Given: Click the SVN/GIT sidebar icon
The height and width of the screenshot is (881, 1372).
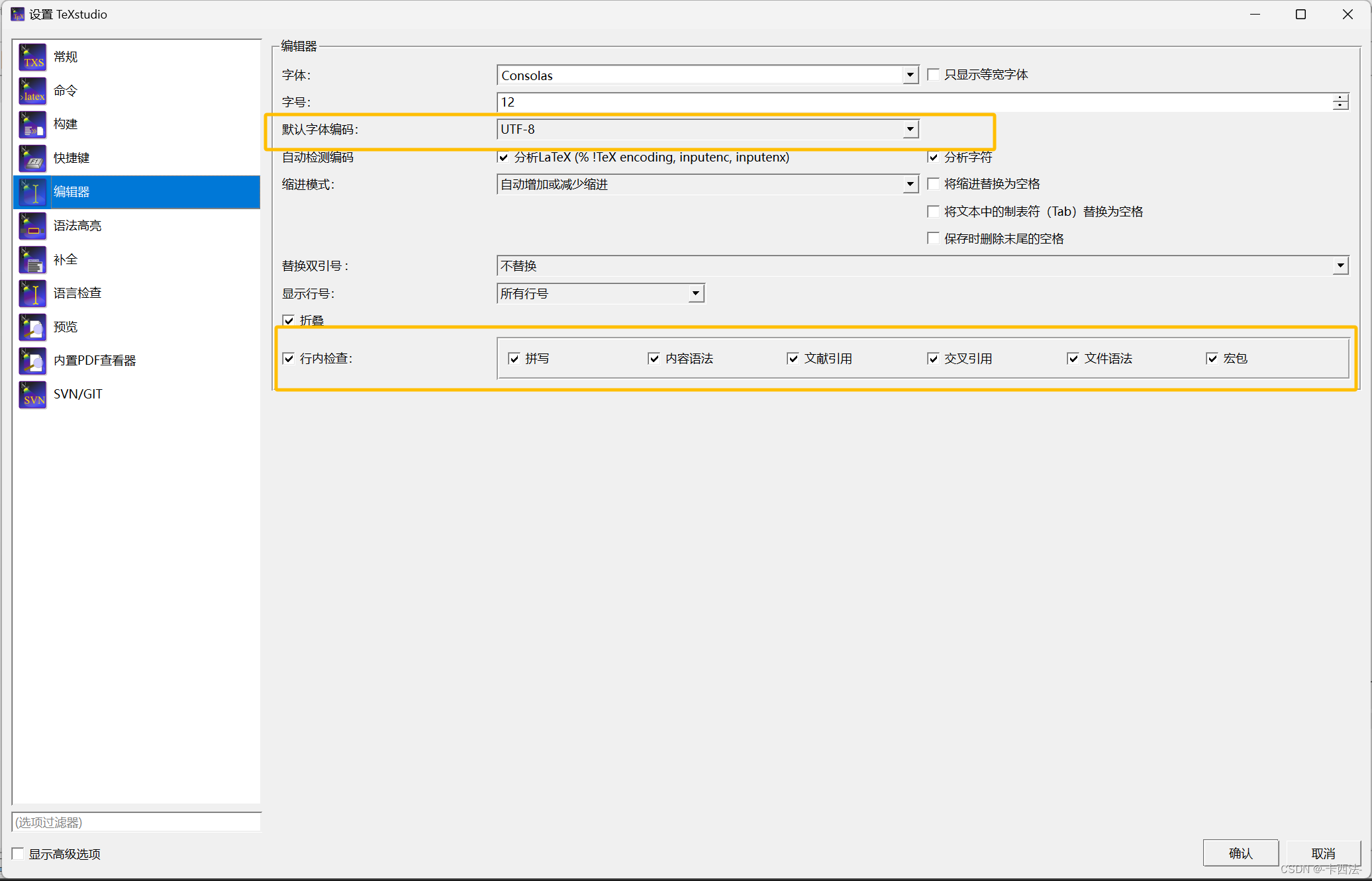Looking at the screenshot, I should click(32, 394).
